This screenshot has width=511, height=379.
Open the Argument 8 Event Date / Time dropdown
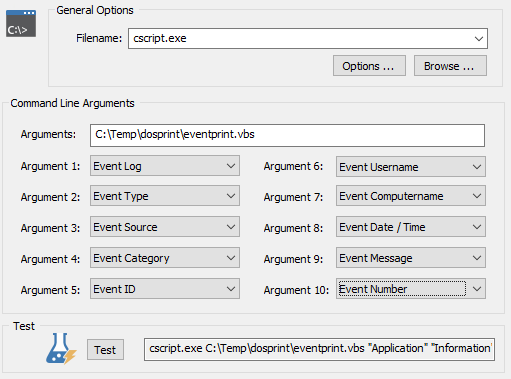point(411,227)
